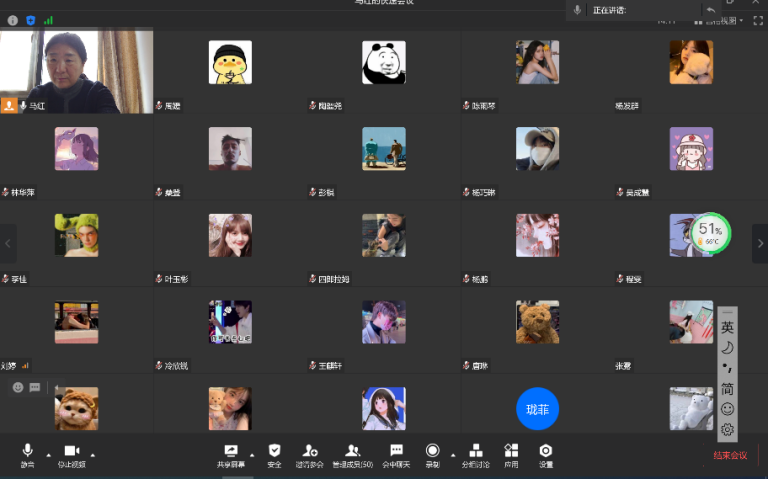Viewport: 768px width, 479px height.
Task: Open the Security shield options (安全)
Action: [274, 454]
